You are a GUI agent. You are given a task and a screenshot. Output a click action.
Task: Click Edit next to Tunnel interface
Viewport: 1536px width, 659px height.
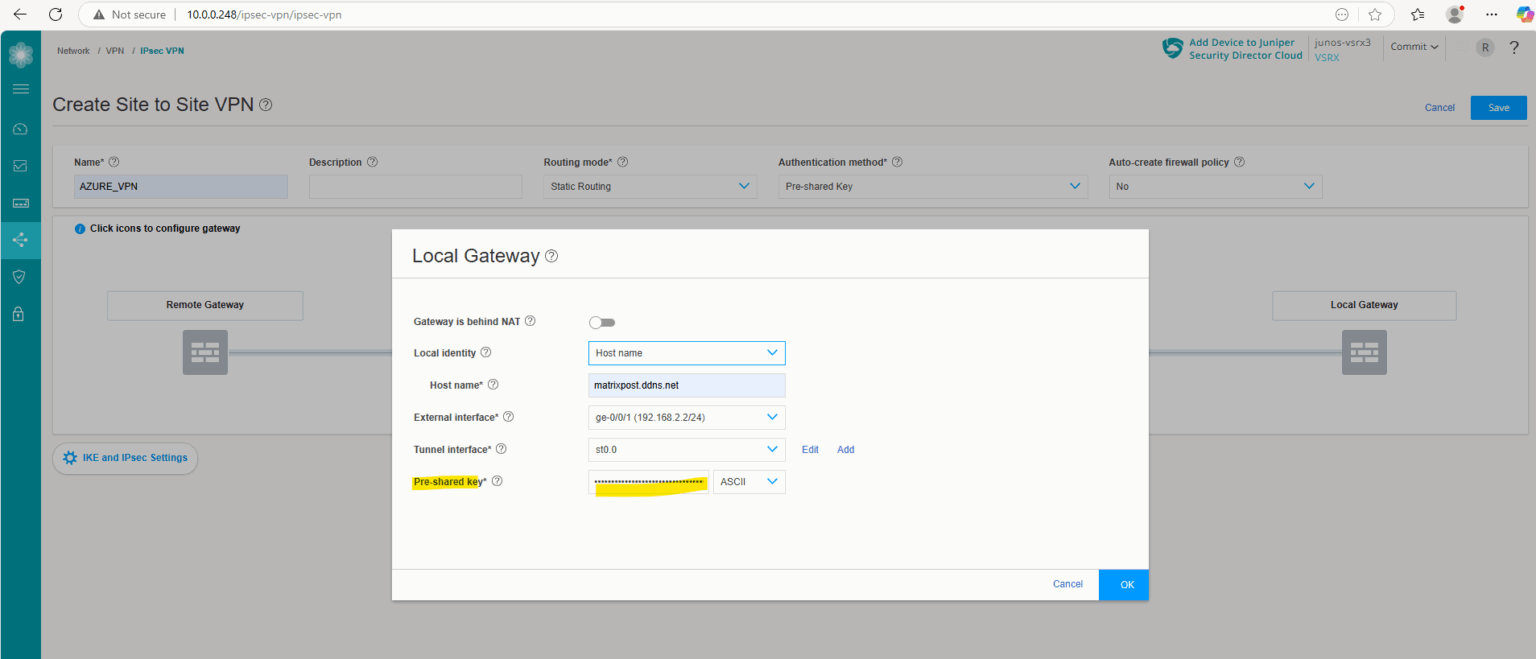(x=810, y=449)
